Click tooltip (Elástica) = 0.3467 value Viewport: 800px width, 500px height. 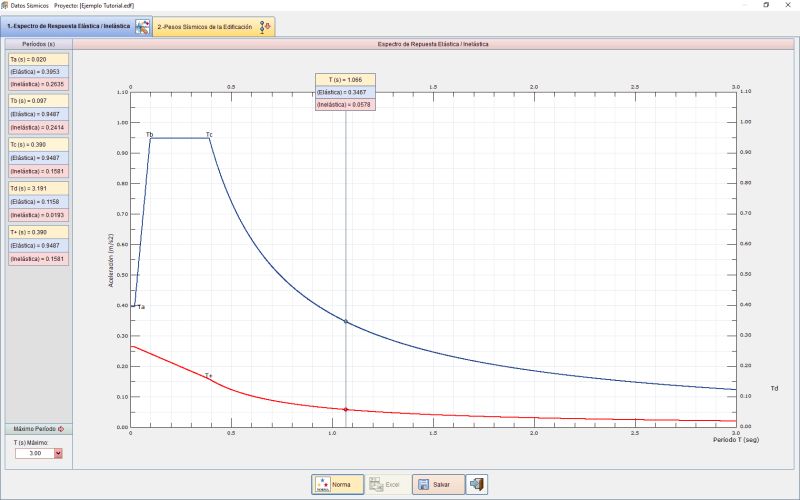345,92
